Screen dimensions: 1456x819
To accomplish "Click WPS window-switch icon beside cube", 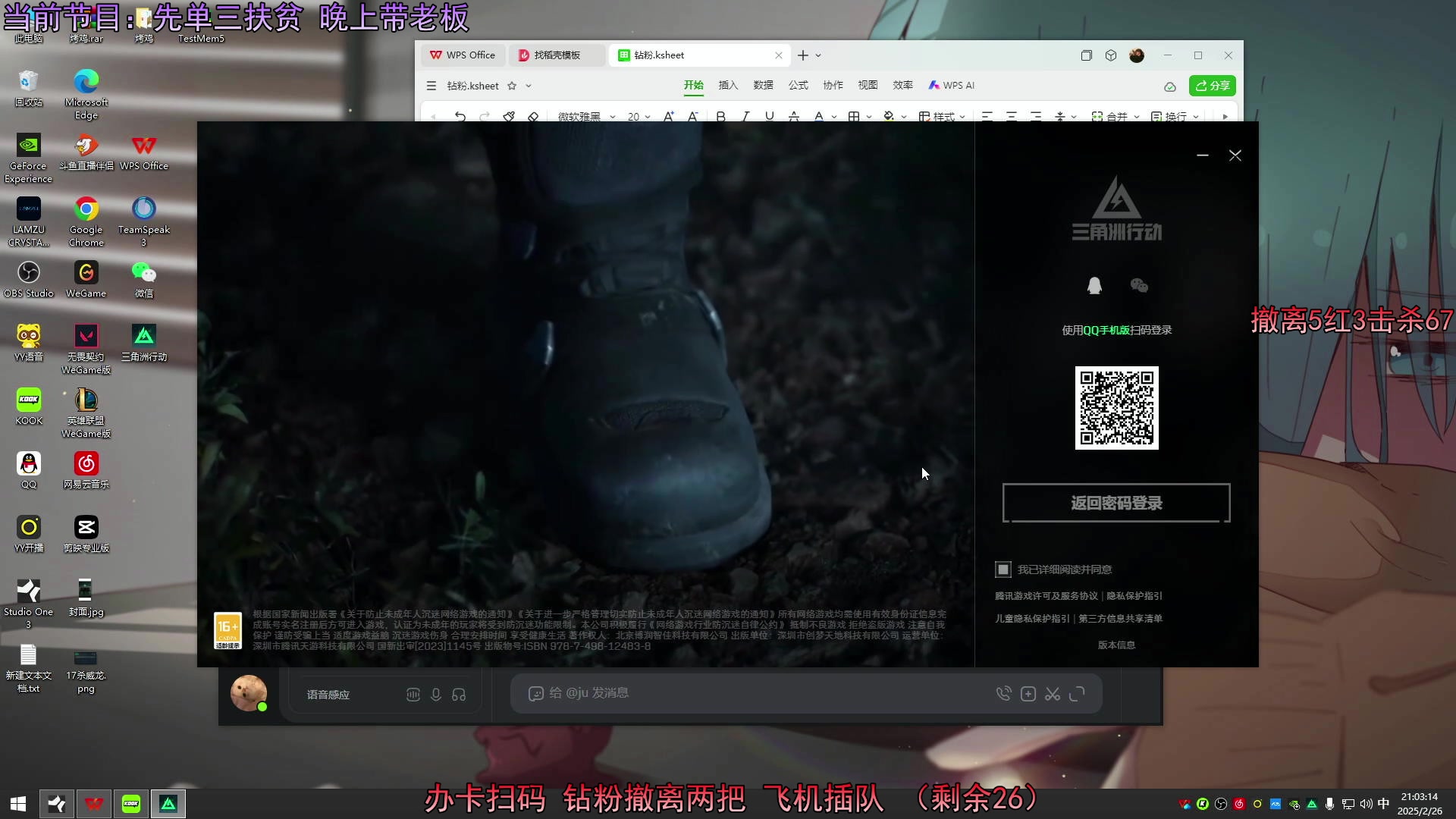I will click(x=1086, y=55).
